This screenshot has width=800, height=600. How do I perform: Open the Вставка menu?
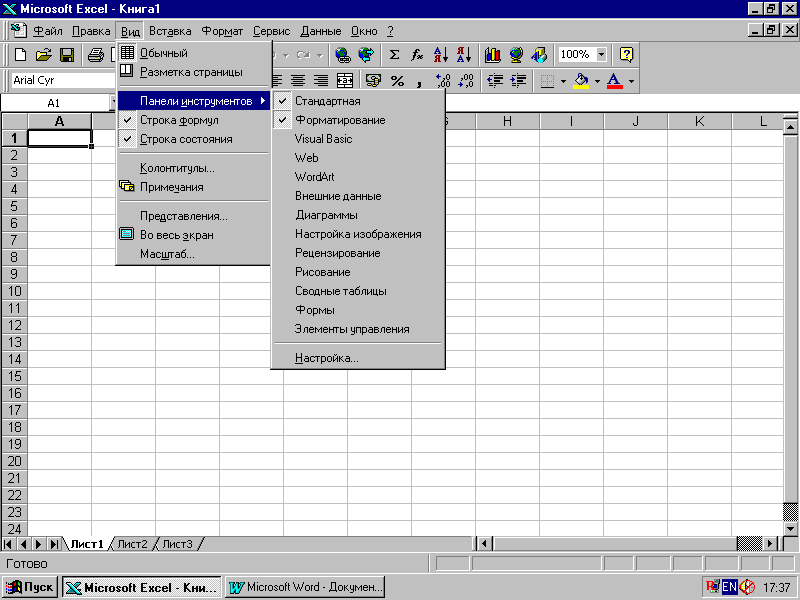tap(170, 31)
